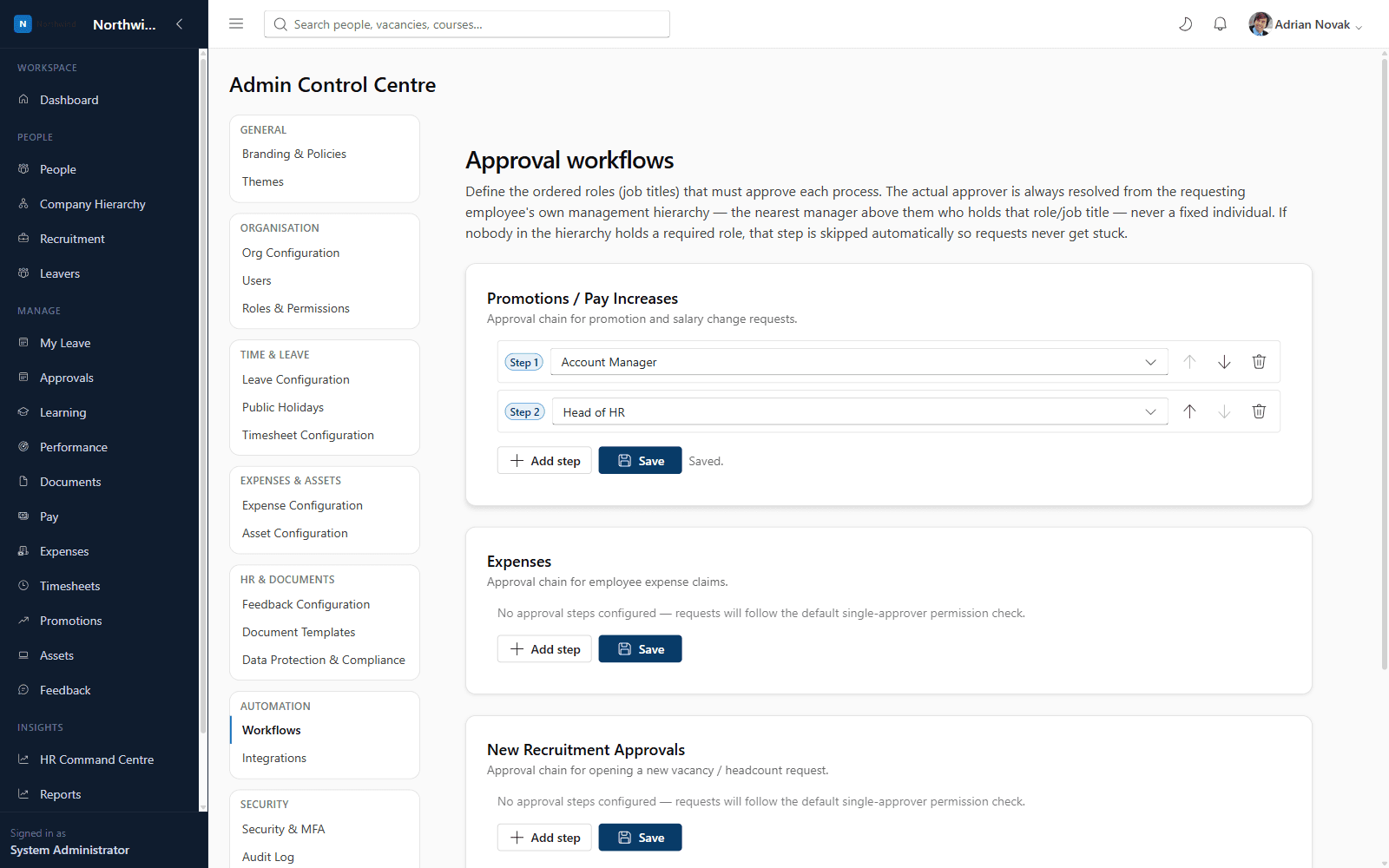Open Asset Configuration
This screenshot has width=1389, height=868.
coord(295,533)
